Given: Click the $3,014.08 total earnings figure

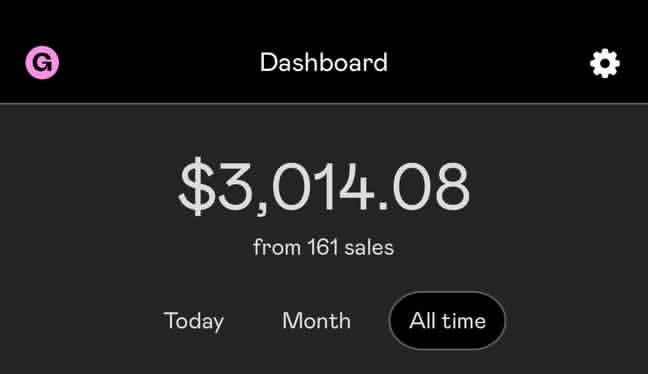Looking at the screenshot, I should tap(324, 186).
